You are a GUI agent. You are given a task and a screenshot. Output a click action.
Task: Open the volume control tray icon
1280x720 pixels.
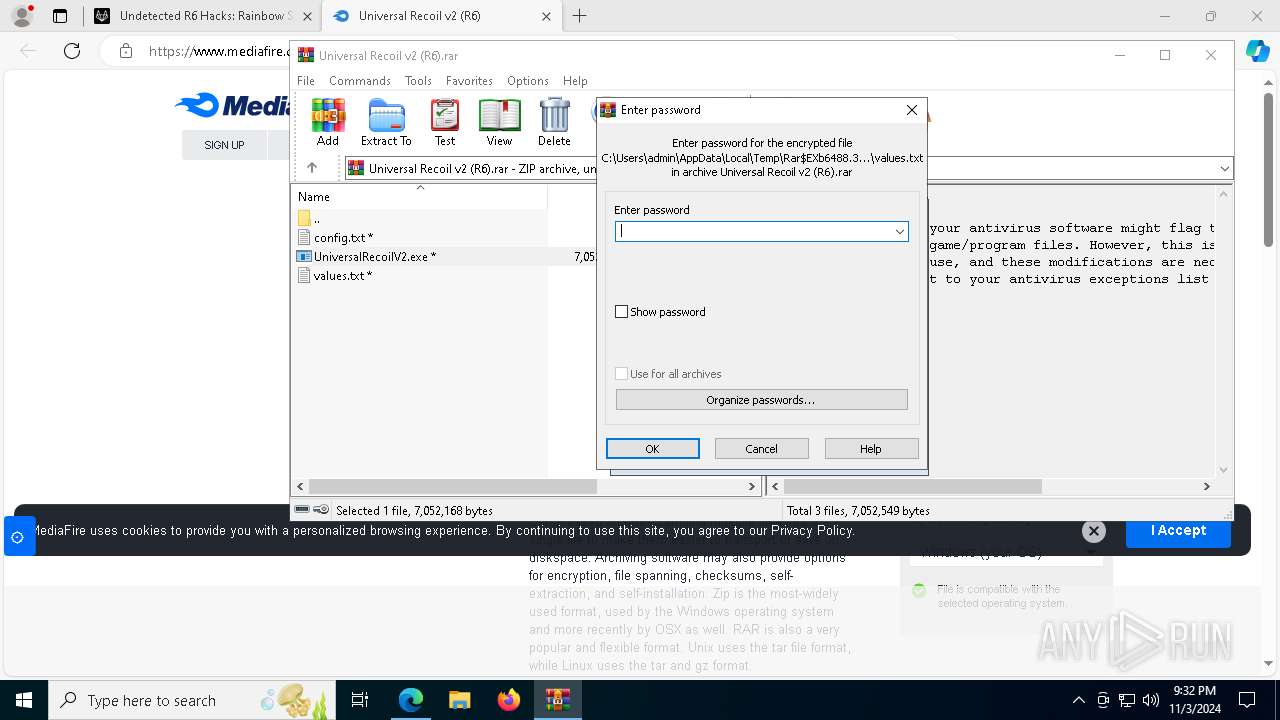pyautogui.click(x=1151, y=700)
